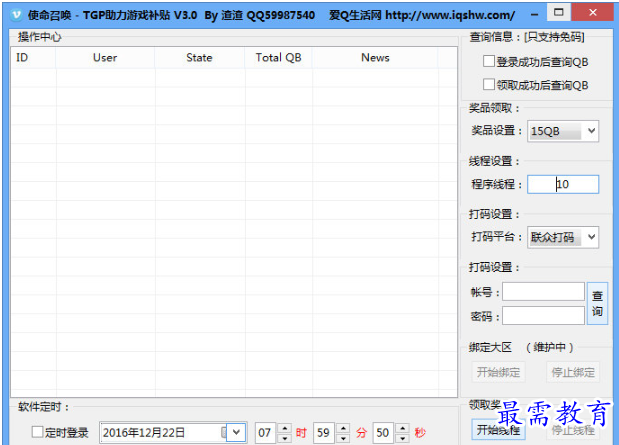Click the seconds field showing 50
This screenshot has width=619, height=445.
point(383,433)
